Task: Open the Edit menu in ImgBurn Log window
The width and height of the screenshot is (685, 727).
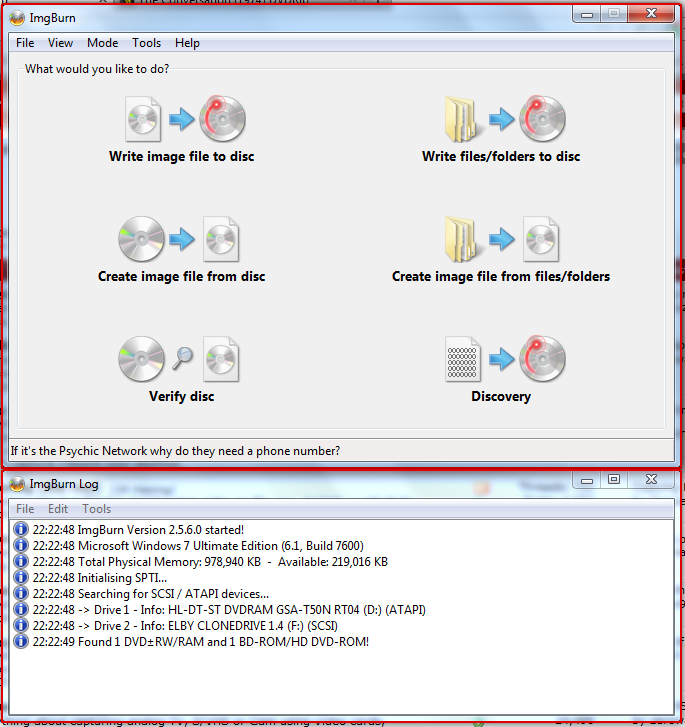Action: pos(58,509)
